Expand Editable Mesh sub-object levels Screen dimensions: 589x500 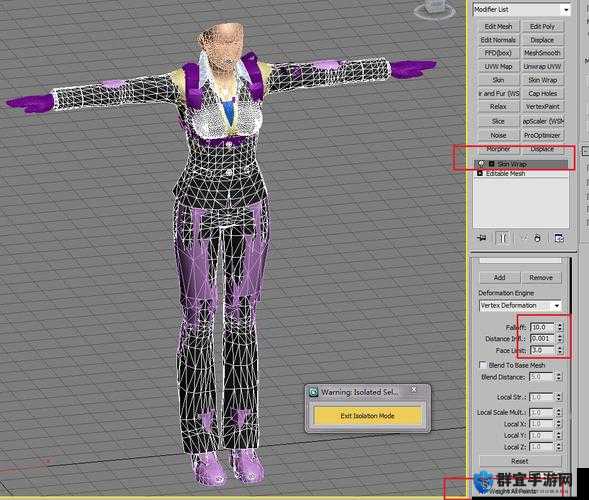[480, 173]
